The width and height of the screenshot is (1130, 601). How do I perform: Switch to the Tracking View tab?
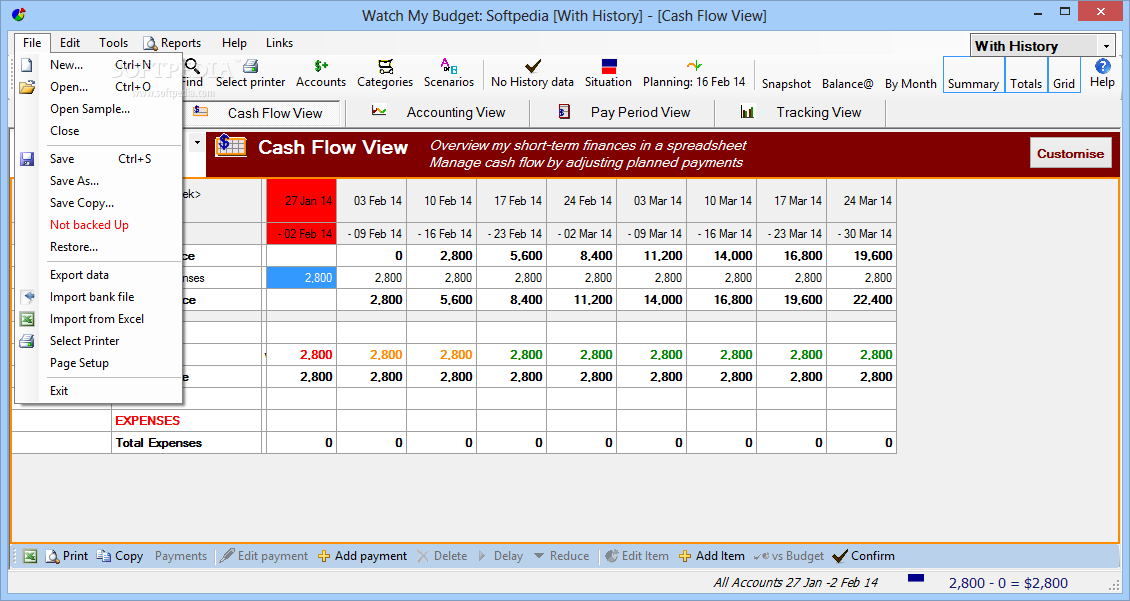(x=801, y=112)
